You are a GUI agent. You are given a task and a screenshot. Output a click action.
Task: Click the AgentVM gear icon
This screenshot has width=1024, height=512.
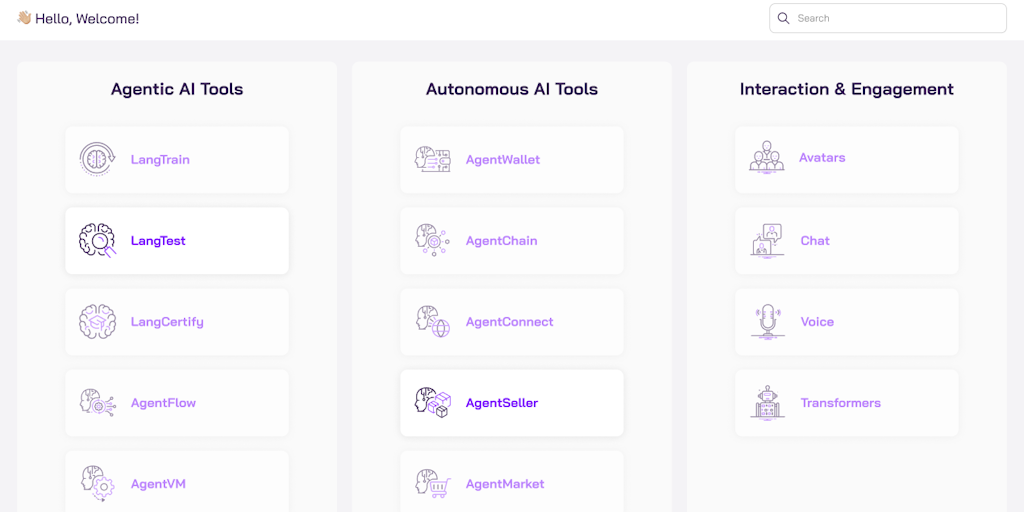98,484
